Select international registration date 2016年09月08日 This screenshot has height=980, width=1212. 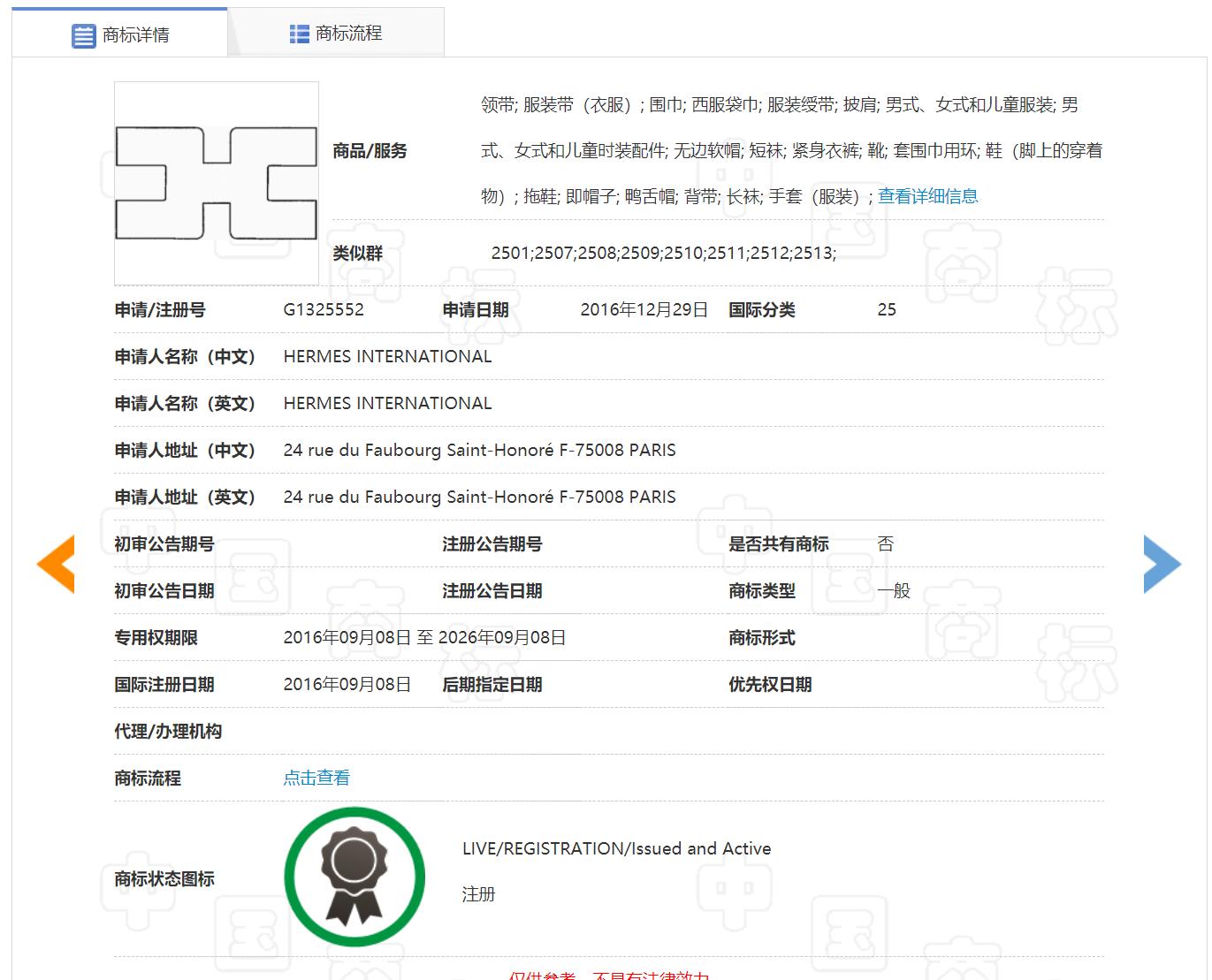click(347, 684)
